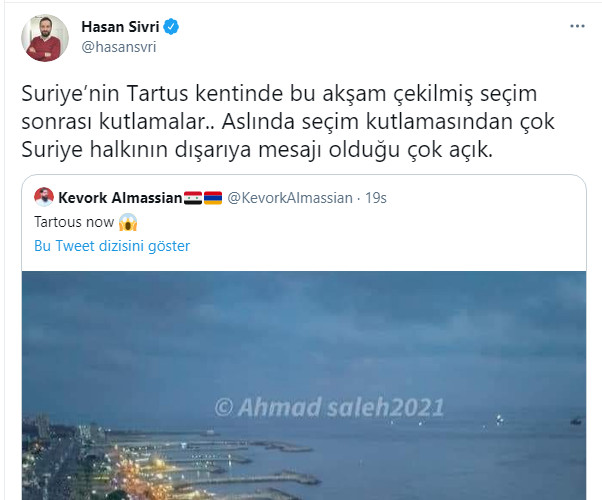The width and height of the screenshot is (602, 500).
Task: Click the @hasansvri handle
Action: (x=119, y=47)
